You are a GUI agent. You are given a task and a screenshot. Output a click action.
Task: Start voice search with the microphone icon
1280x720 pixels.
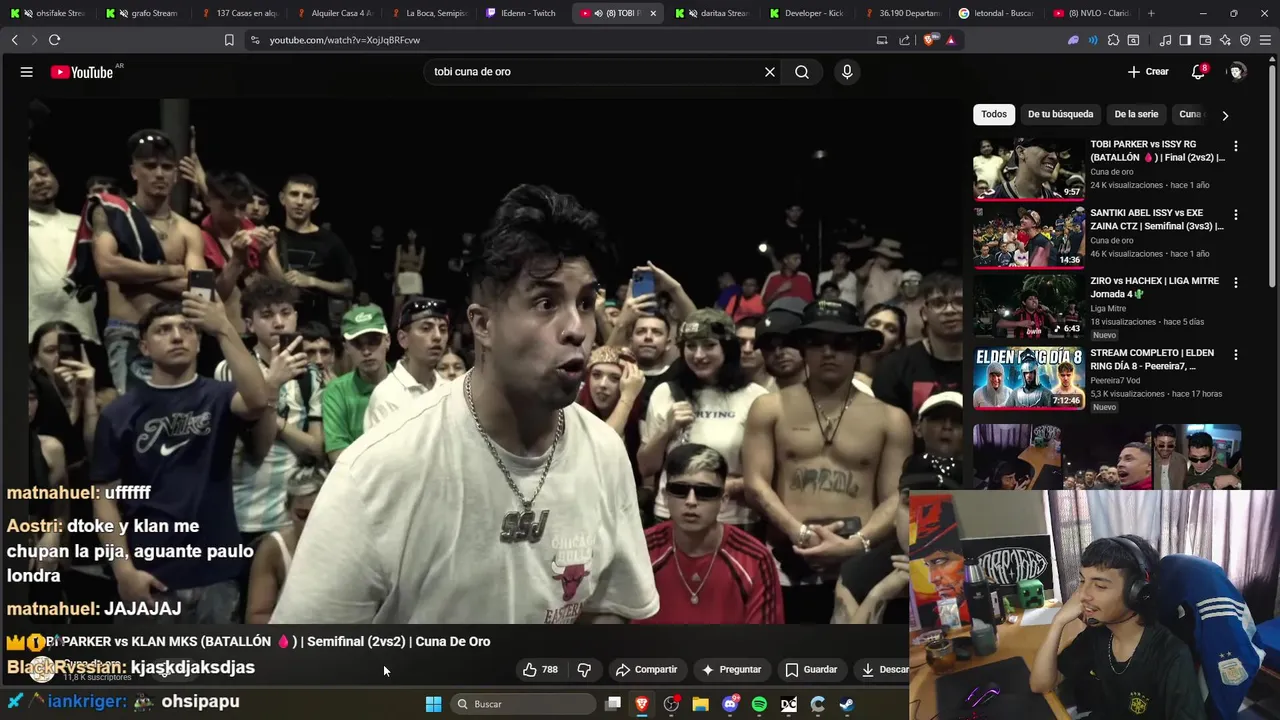tap(847, 72)
